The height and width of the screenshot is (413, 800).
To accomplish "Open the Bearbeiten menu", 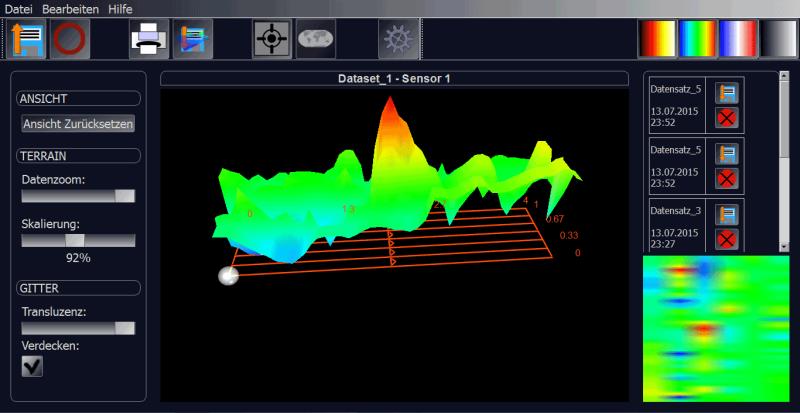I will click(70, 8).
